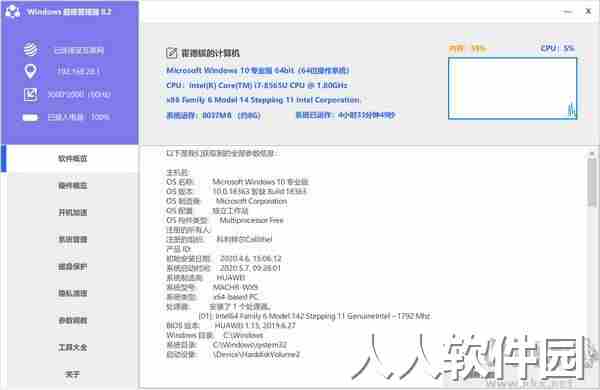Open the 工具大全 tab
Image resolution: width=600 pixels, height=390 pixels.
73,347
